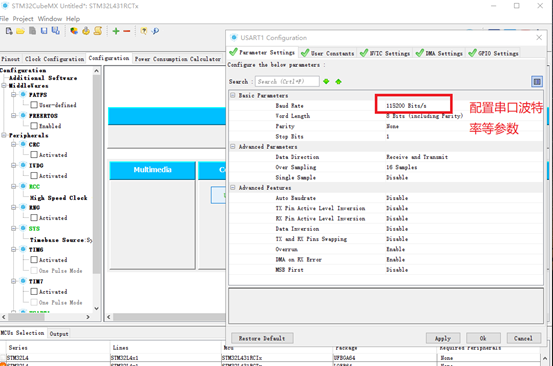The image size is (553, 366).
Task: Open the GPIO Settings tab
Action: pyautogui.click(x=493, y=53)
